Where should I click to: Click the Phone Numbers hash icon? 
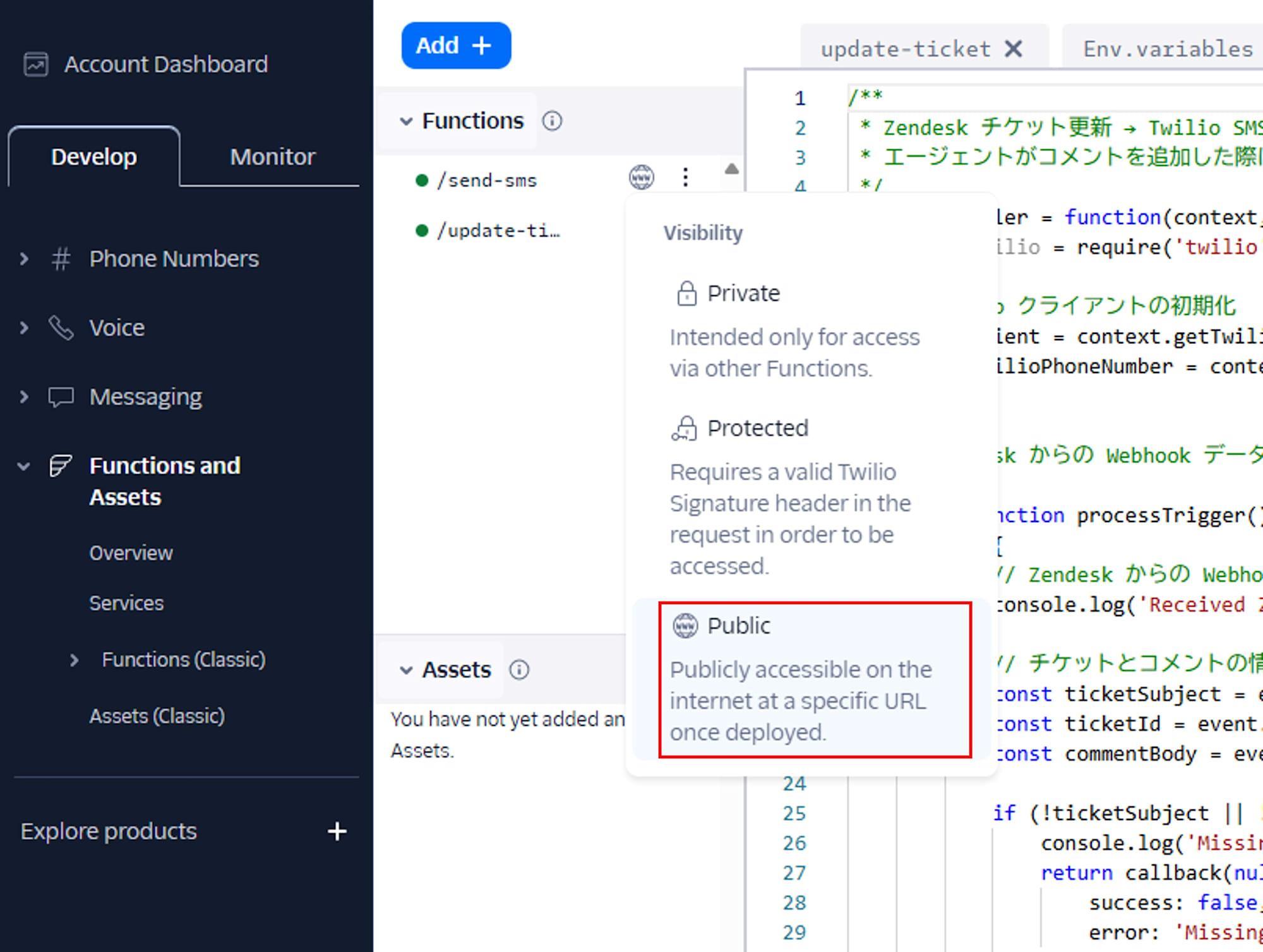point(61,259)
